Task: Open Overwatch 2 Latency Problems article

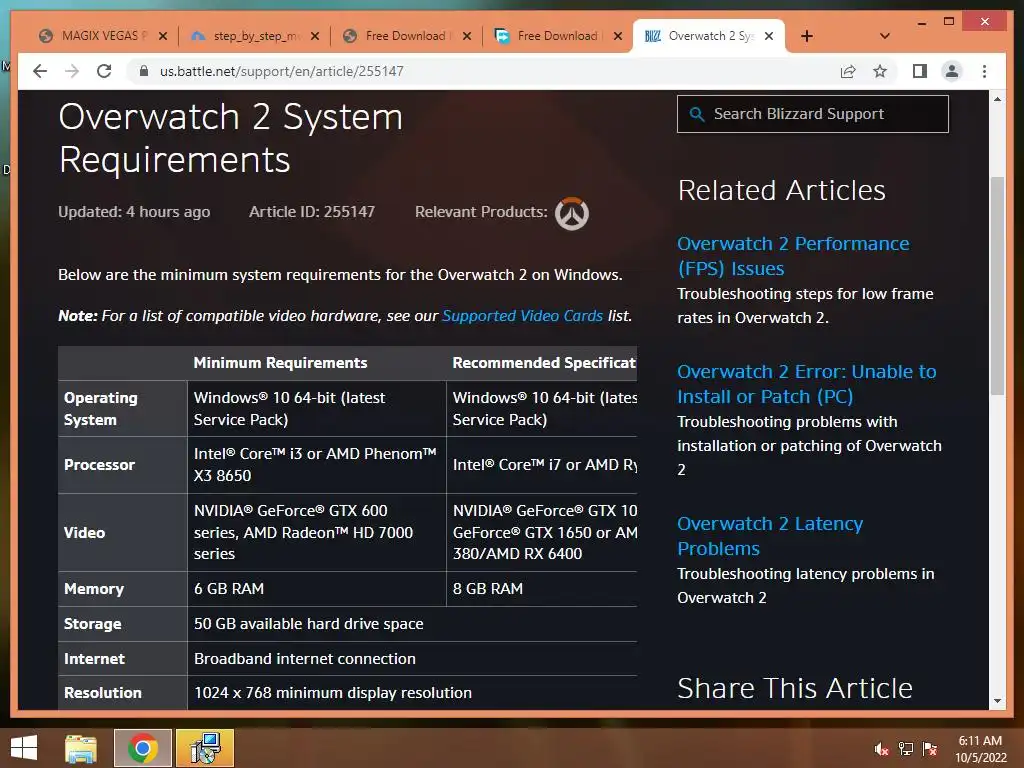Action: 770,536
